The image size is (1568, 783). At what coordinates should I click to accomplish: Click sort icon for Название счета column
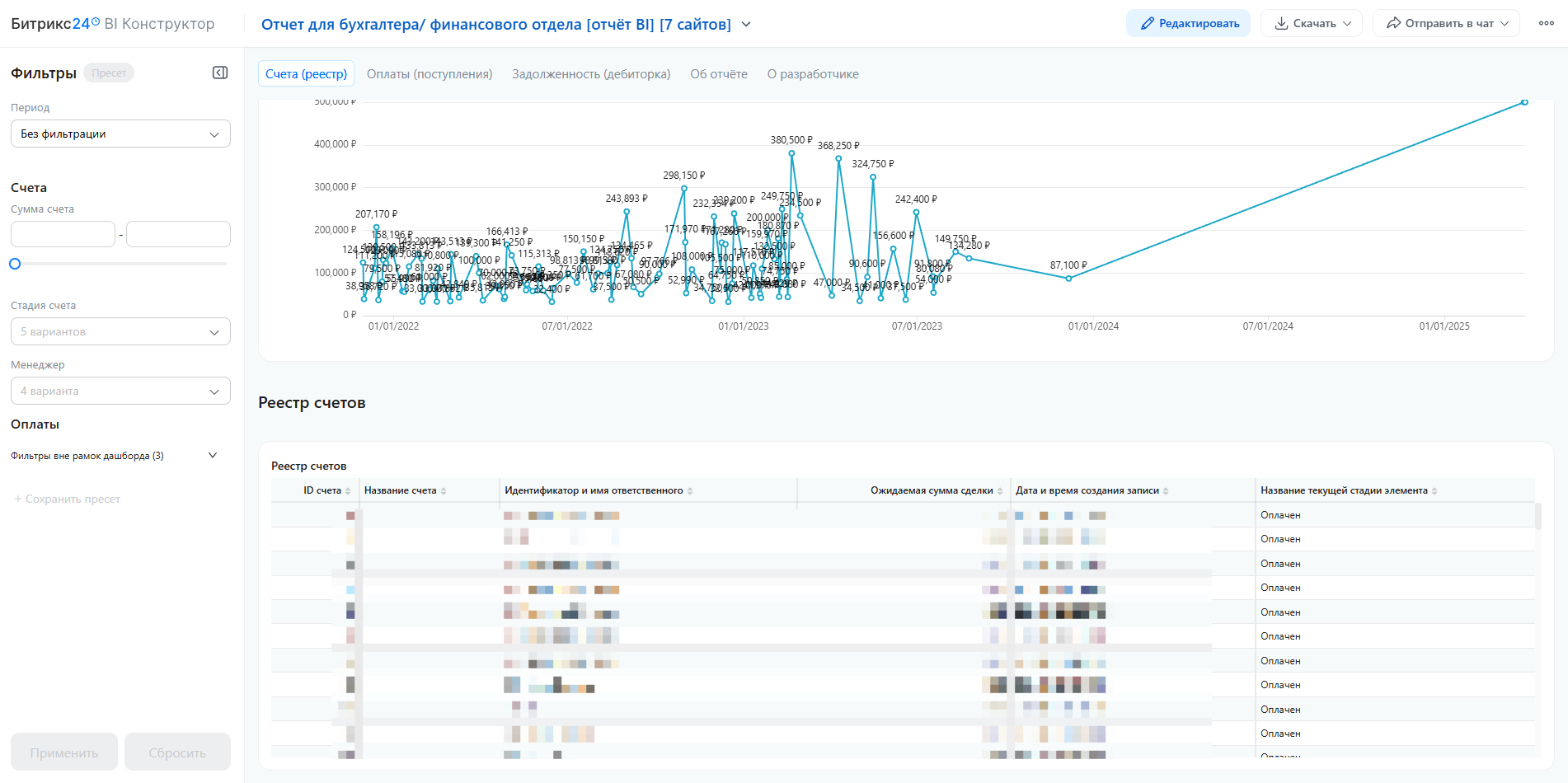(x=444, y=491)
